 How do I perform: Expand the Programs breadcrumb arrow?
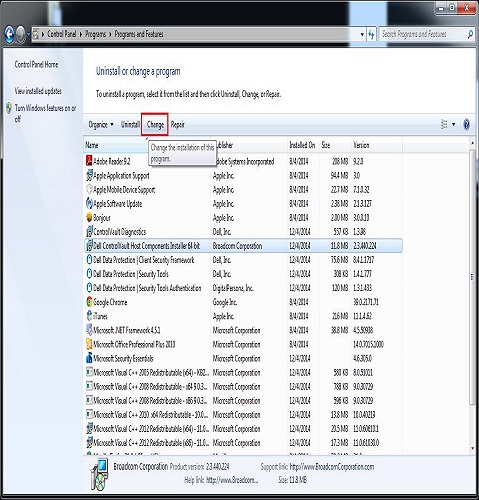[110, 34]
